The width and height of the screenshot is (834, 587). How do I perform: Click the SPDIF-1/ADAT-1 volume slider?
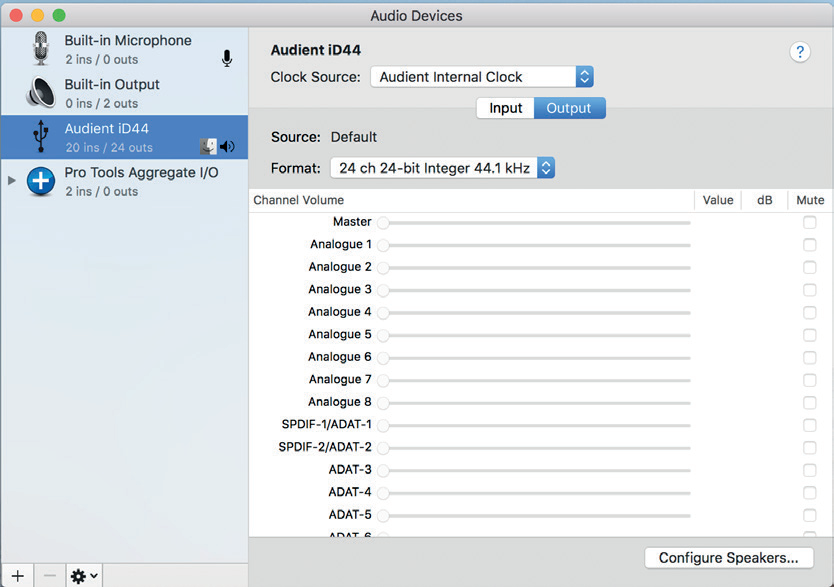[x=533, y=425]
